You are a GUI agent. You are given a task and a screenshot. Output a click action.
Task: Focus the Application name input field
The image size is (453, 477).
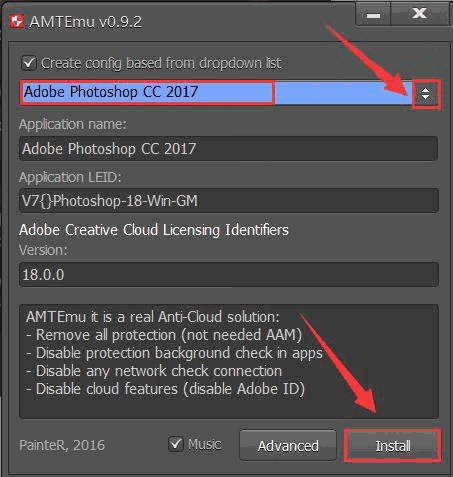228,148
